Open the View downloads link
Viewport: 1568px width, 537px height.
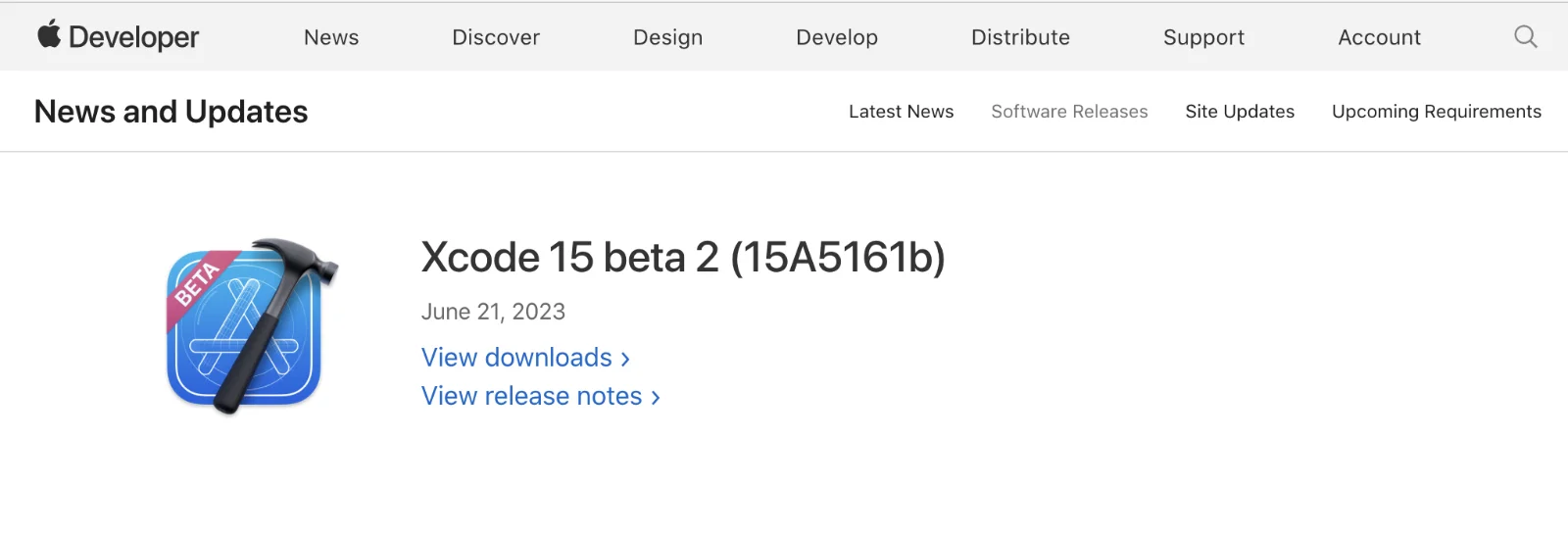pos(525,358)
